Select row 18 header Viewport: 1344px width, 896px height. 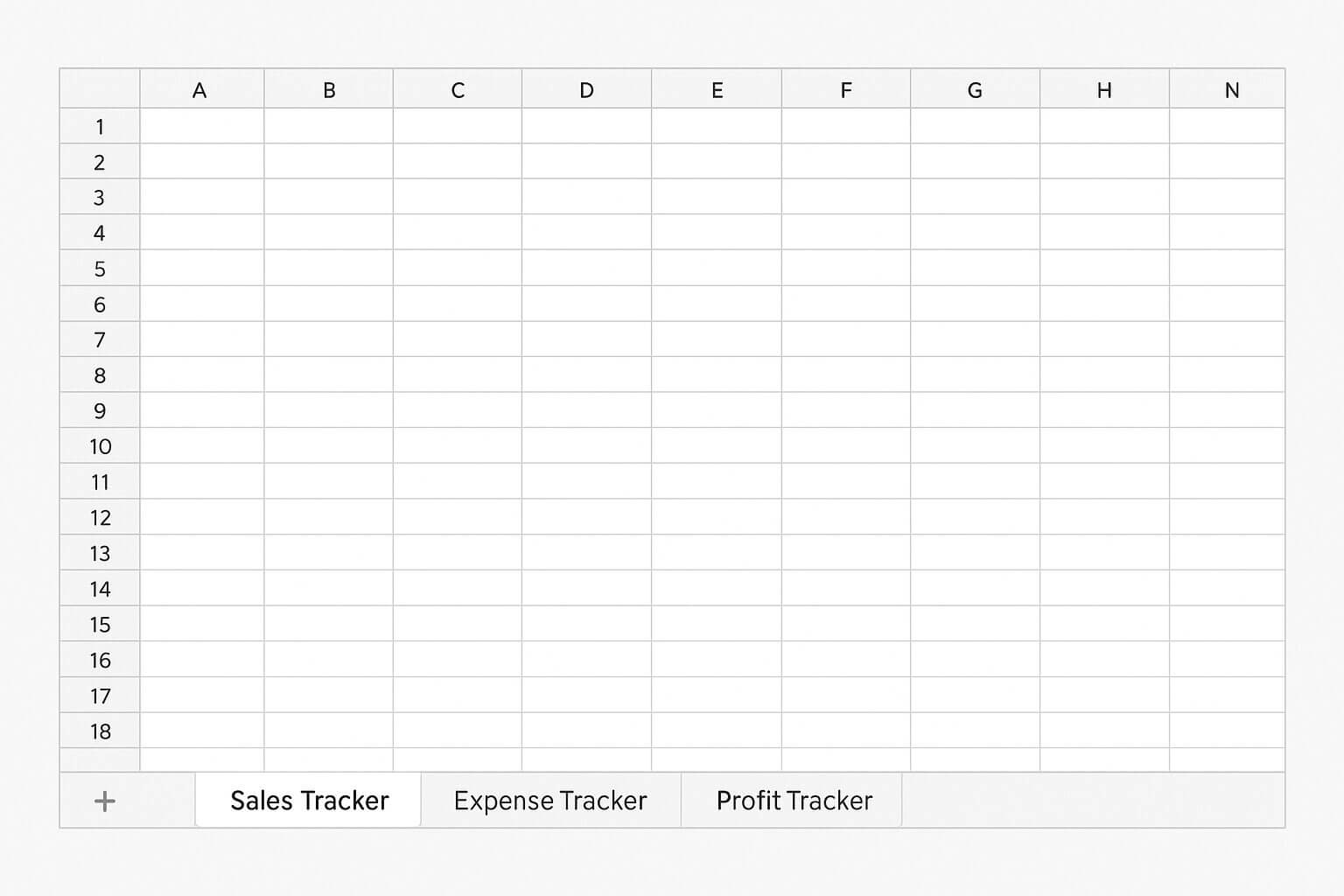coord(99,731)
